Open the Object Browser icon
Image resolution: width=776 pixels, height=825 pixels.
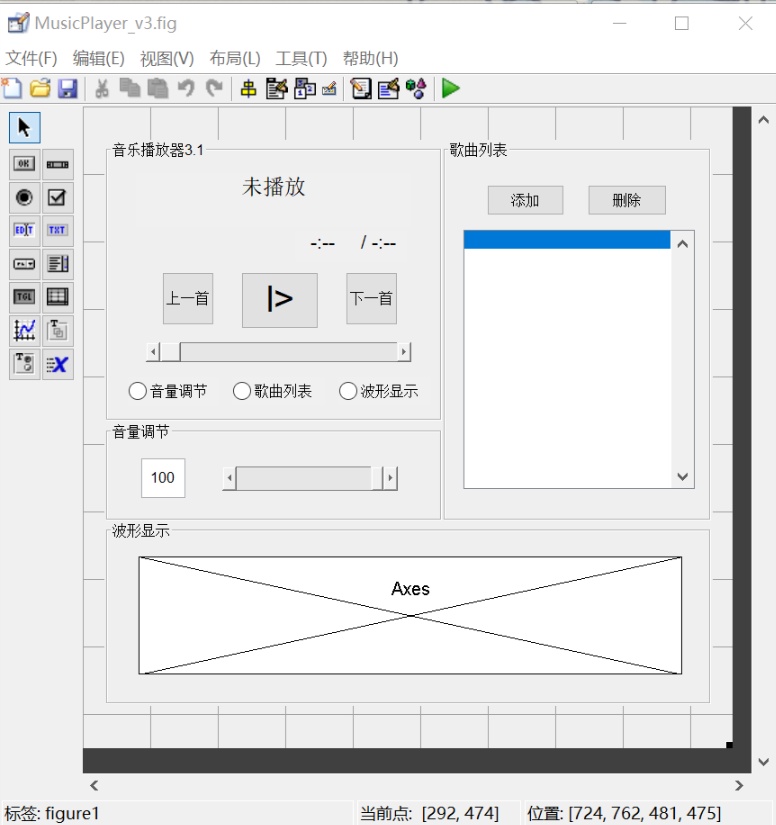click(416, 88)
